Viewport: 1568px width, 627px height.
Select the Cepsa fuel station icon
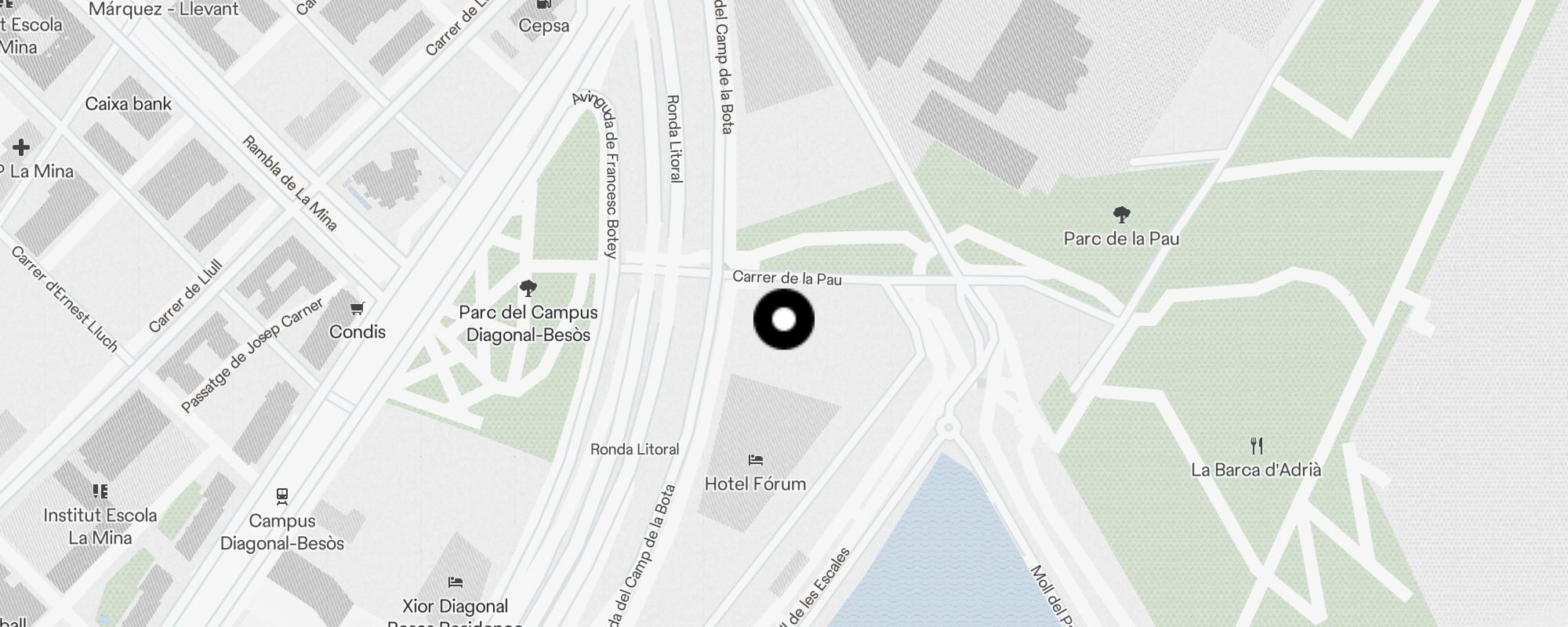tap(544, 5)
